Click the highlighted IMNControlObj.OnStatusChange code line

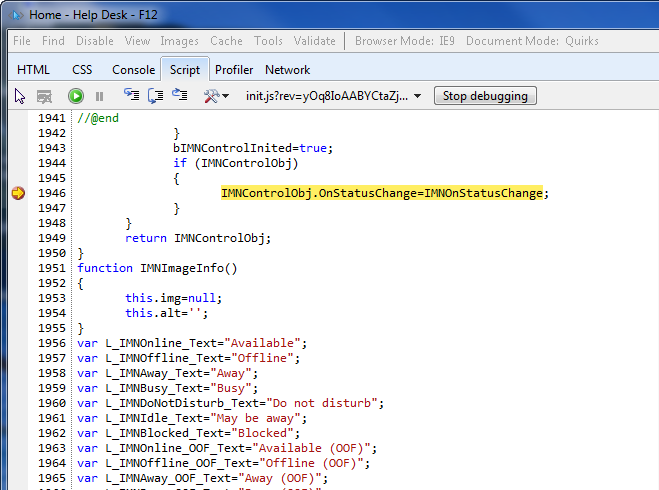tap(385, 193)
